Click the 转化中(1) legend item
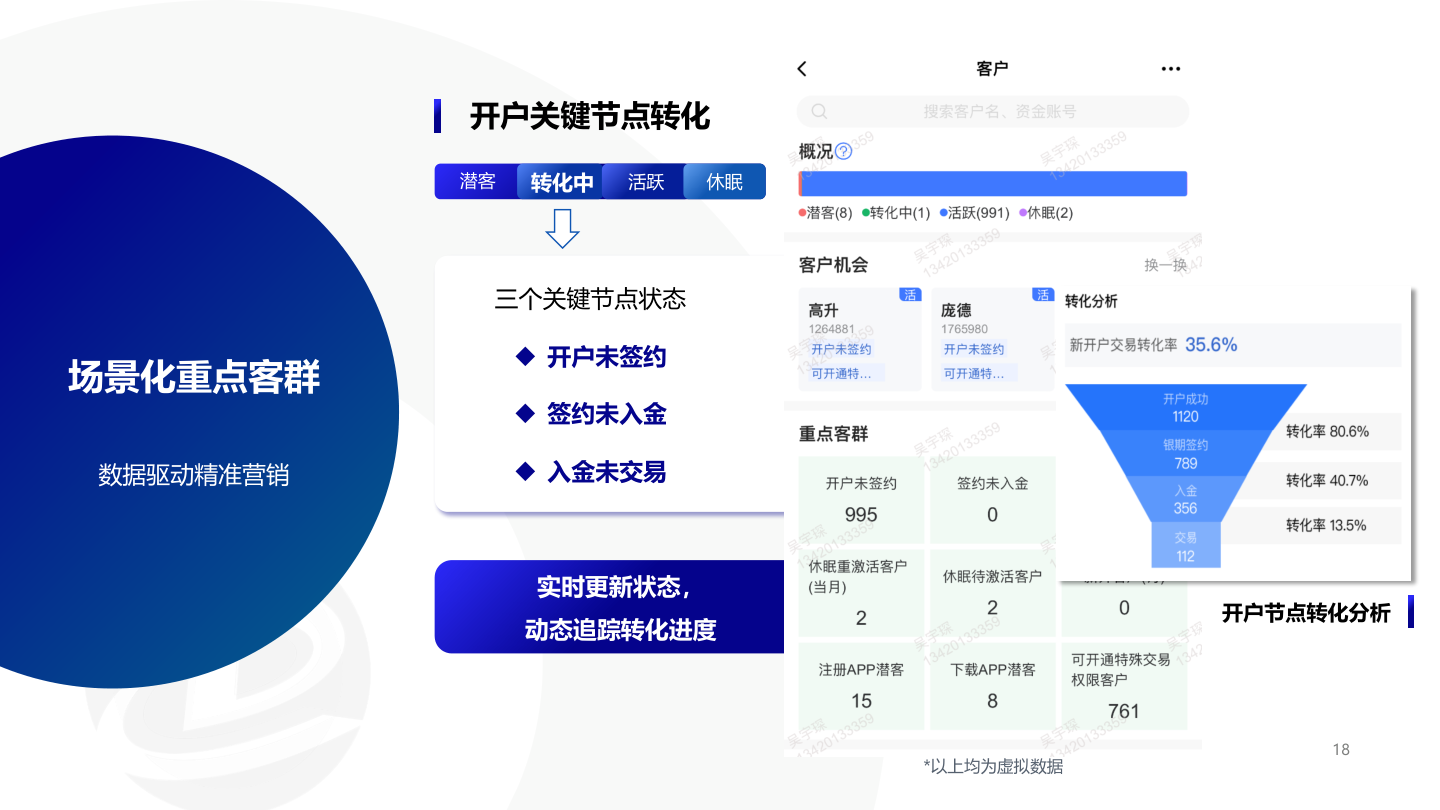The image size is (1440, 810). [x=896, y=213]
